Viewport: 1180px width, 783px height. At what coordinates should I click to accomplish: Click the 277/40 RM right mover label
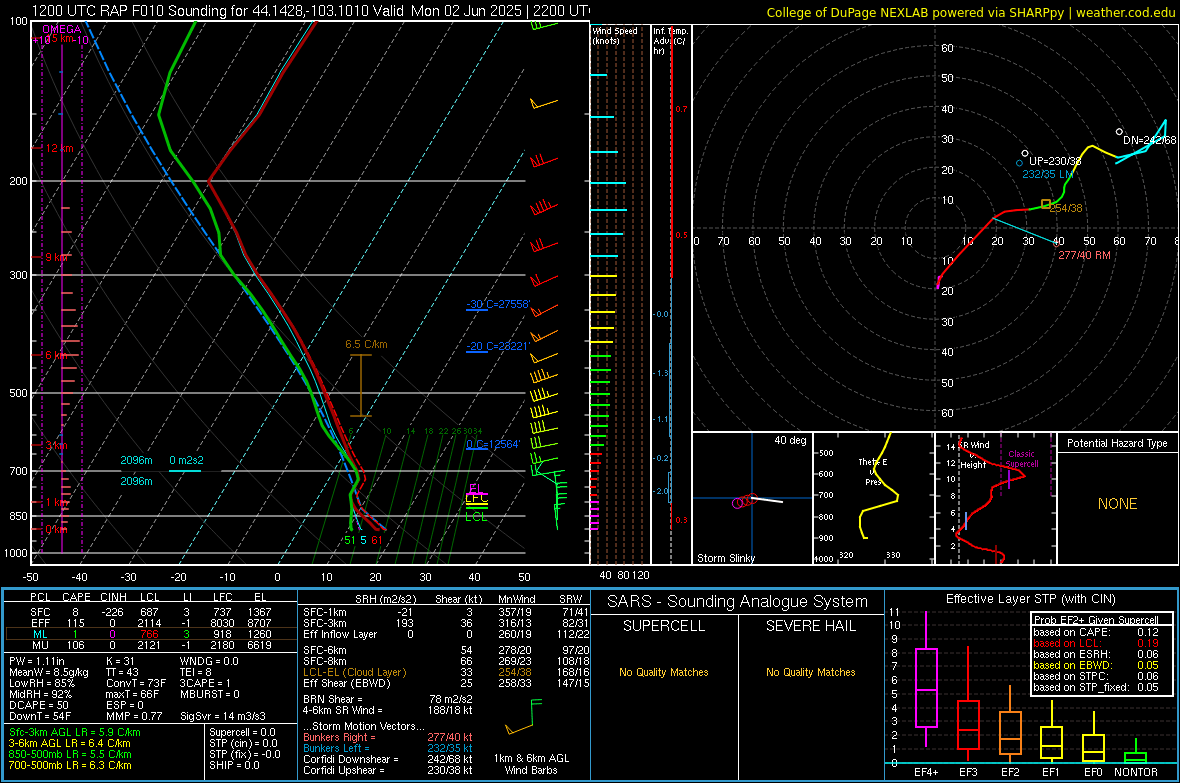click(1084, 255)
